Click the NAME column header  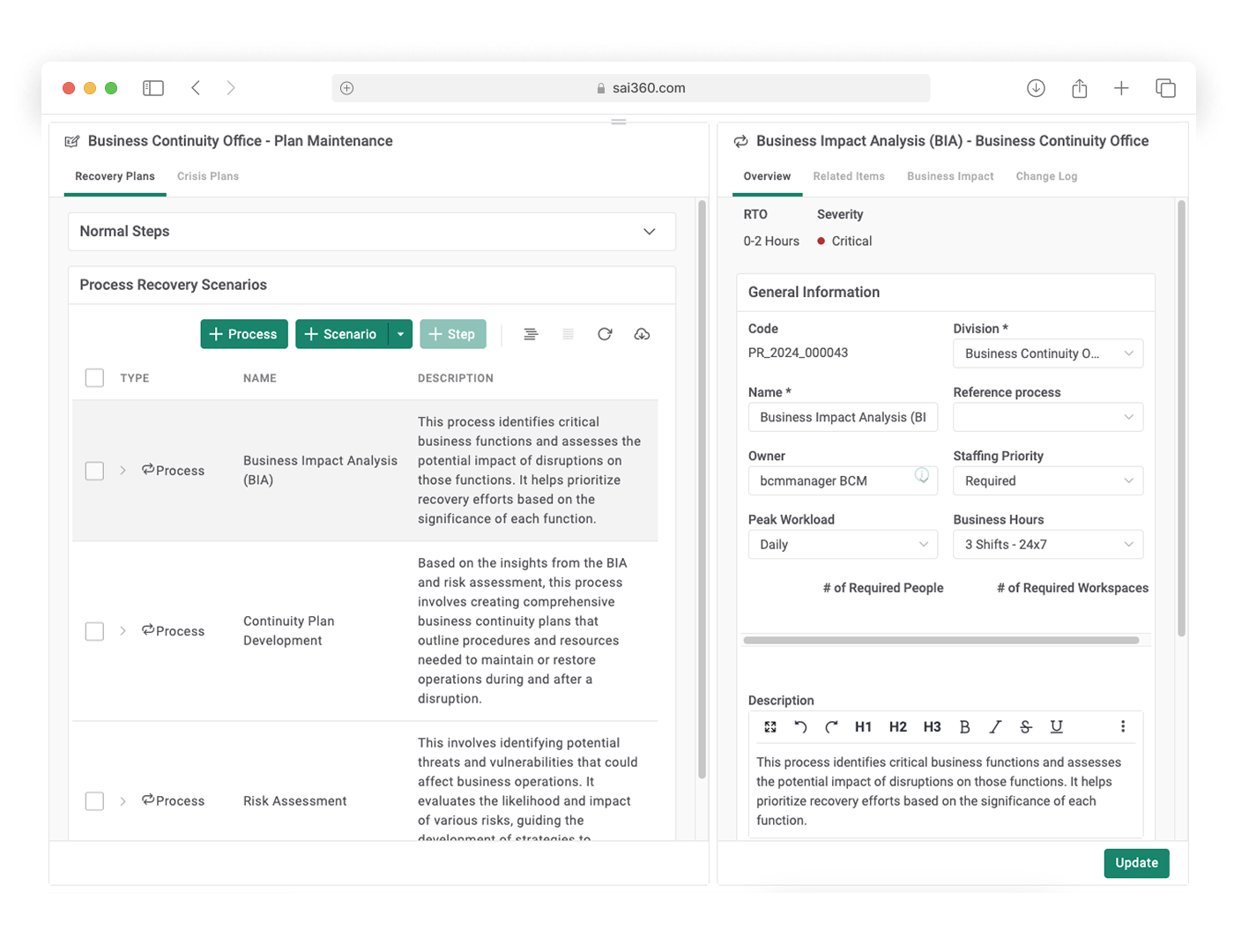(x=260, y=378)
